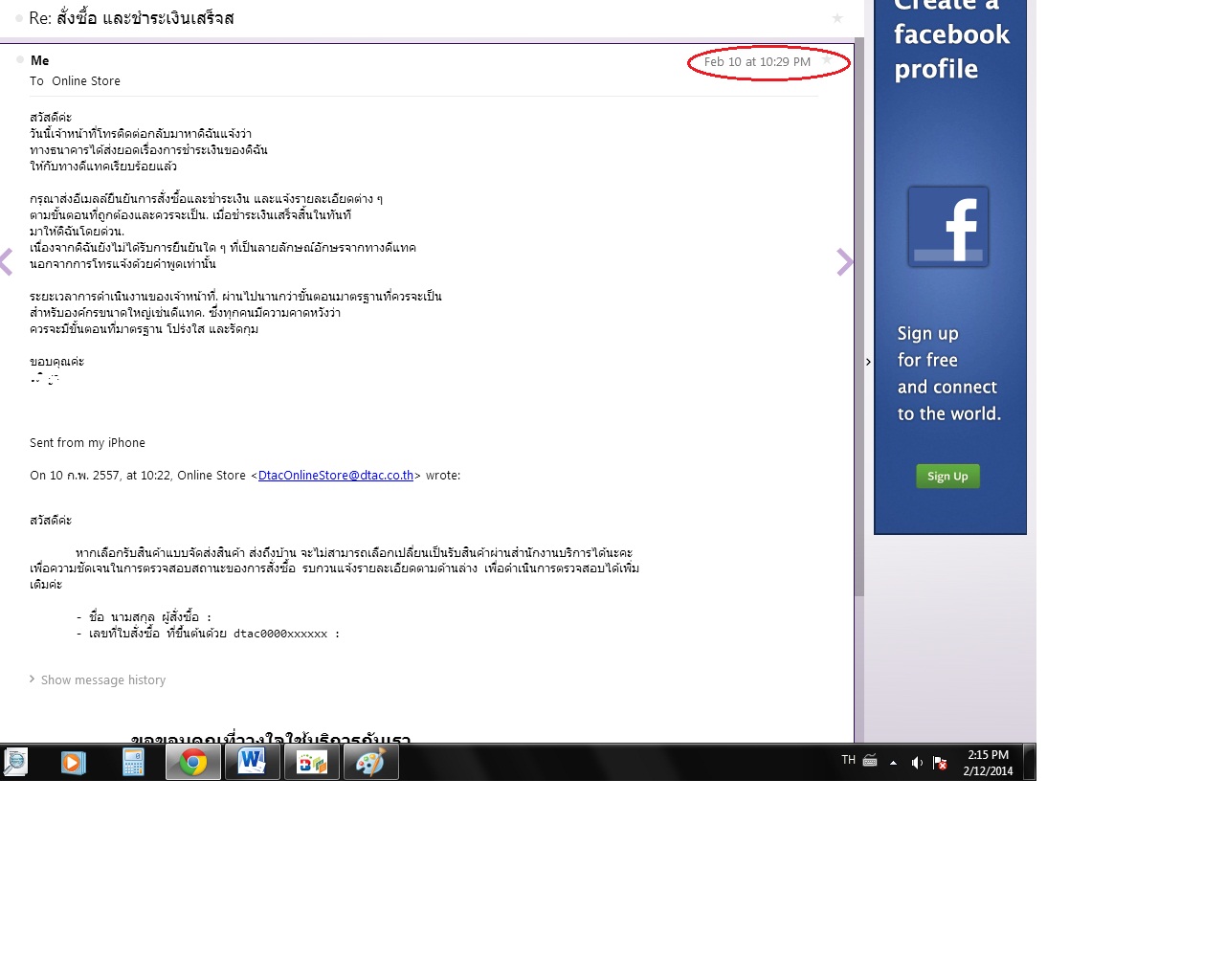
Task: Click the Facebook logo in the ad
Action: point(948,227)
